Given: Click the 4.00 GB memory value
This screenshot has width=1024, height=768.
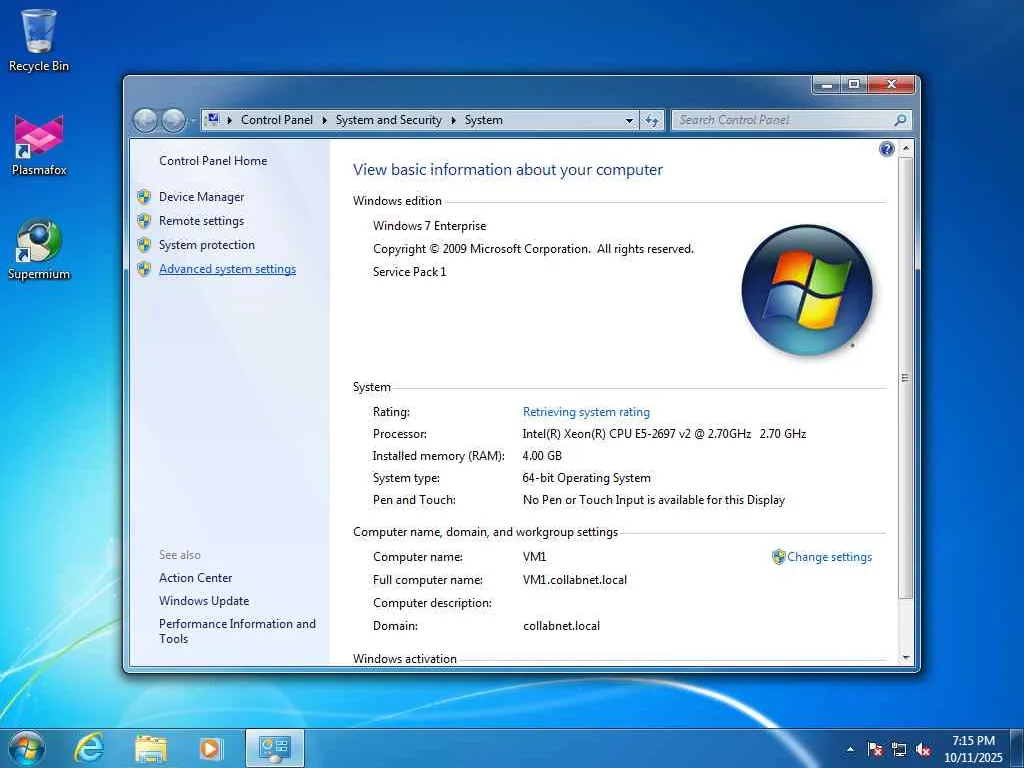Looking at the screenshot, I should coord(542,456).
